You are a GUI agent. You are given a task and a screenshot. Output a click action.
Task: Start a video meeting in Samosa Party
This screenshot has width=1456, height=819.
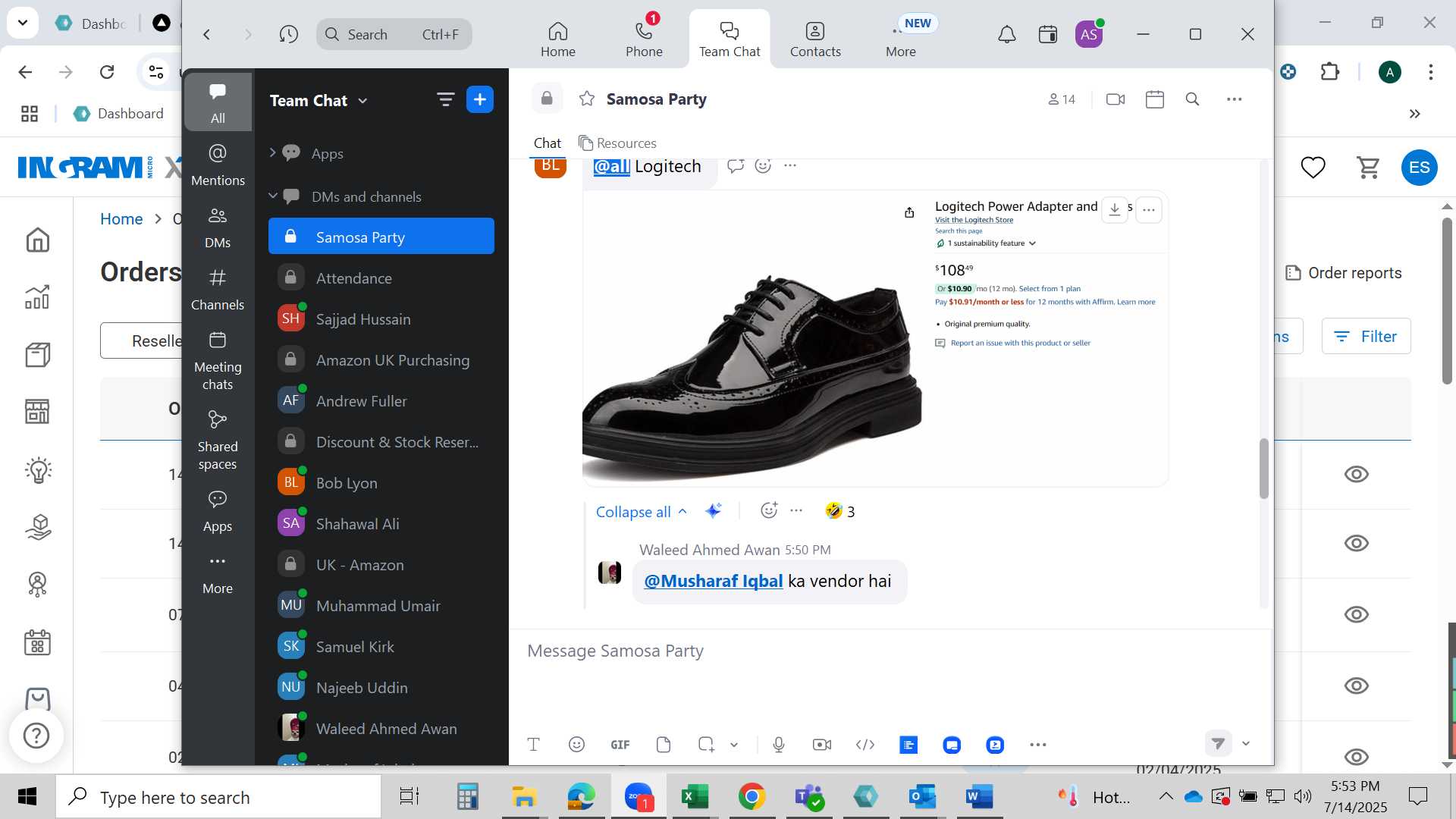(x=1116, y=99)
